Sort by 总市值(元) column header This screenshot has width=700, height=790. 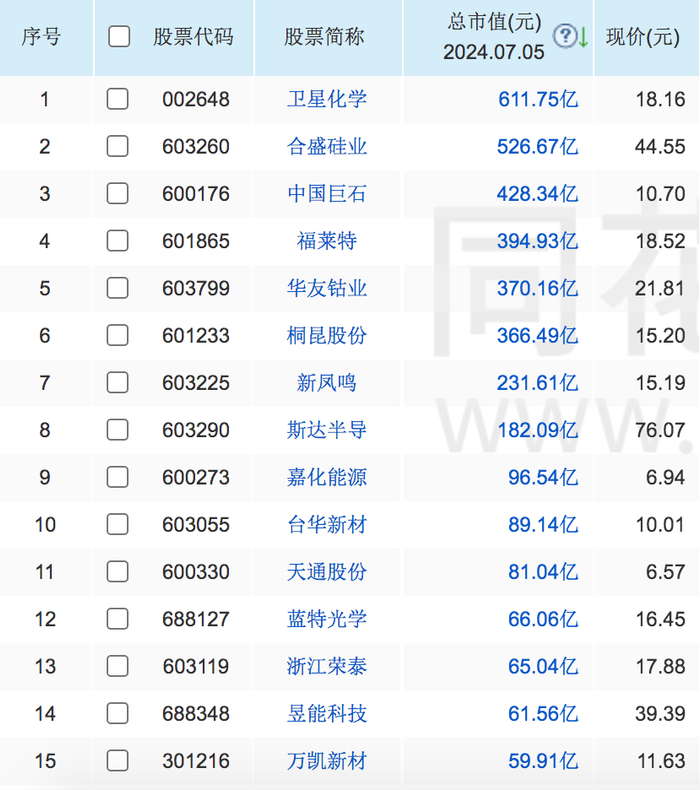coord(494,37)
